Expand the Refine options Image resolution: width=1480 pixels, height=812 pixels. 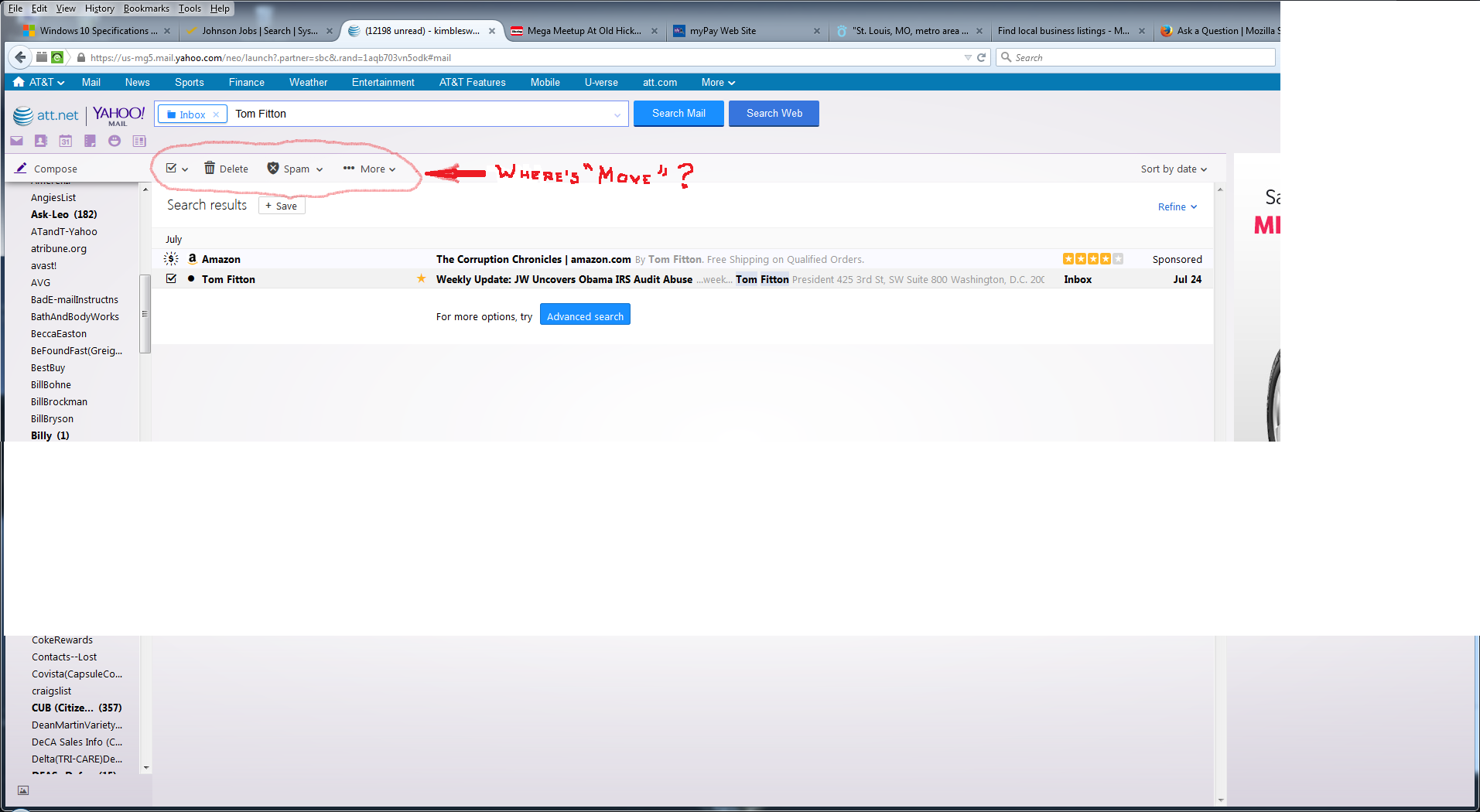tap(1178, 206)
